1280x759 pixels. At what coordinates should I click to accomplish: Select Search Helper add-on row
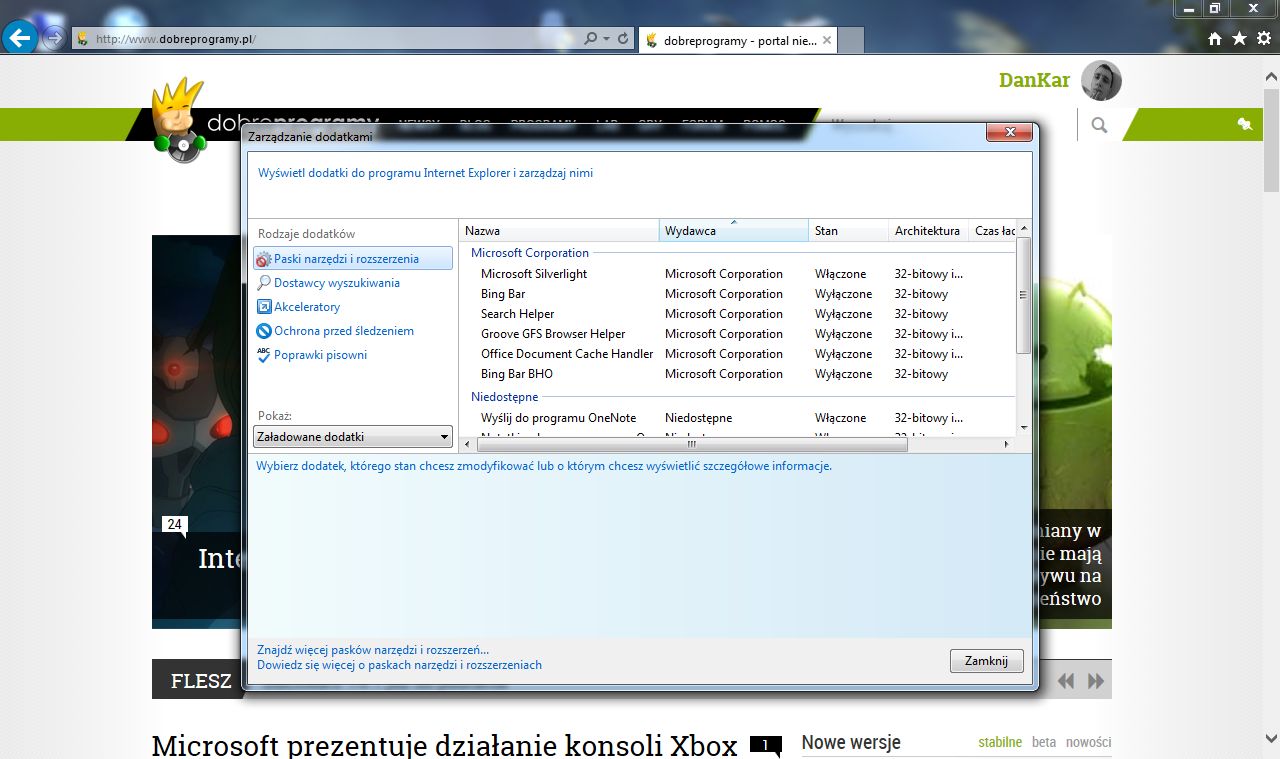point(738,314)
